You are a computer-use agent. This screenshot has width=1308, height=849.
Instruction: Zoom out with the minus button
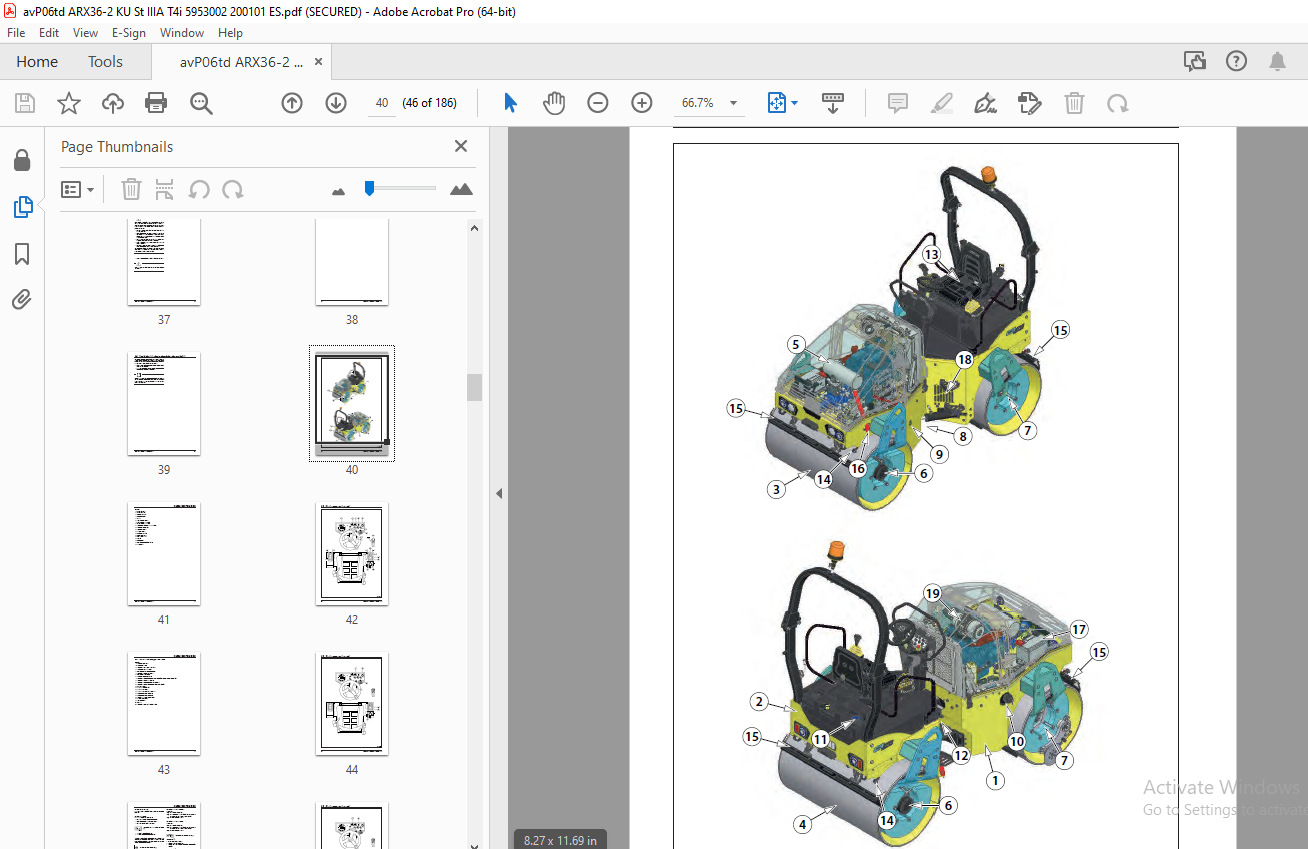(598, 103)
